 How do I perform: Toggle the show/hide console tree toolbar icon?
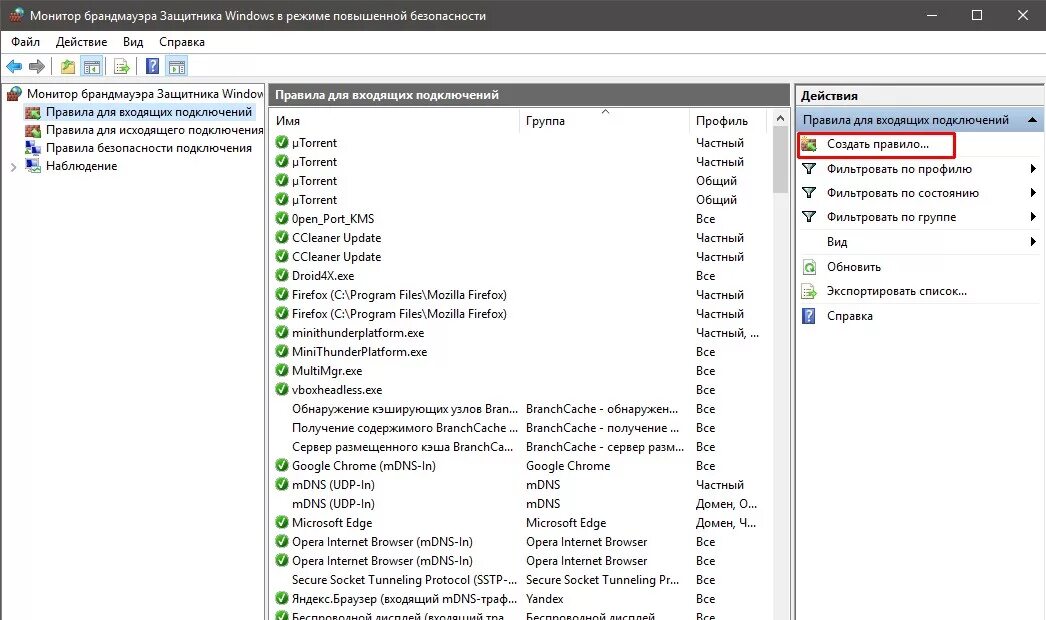[x=91, y=66]
